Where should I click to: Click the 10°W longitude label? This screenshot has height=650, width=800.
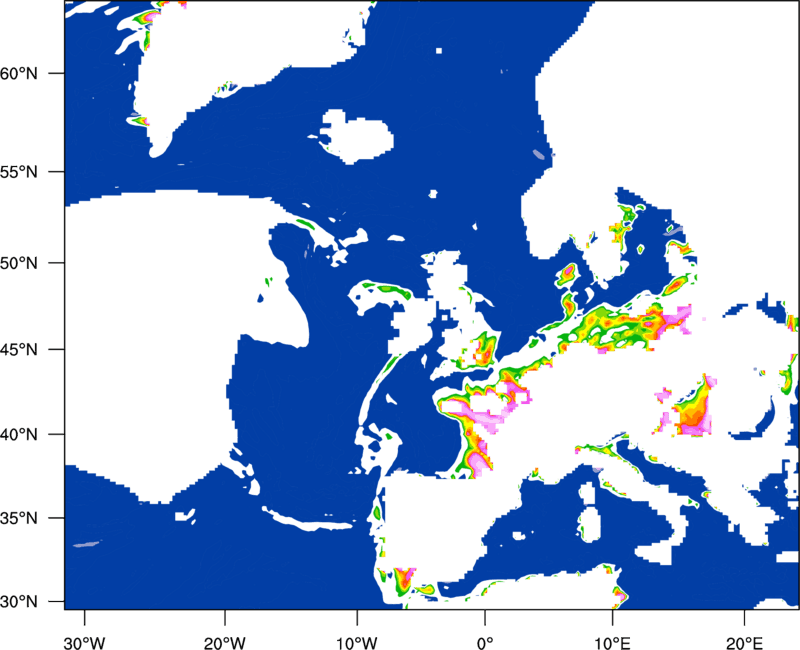pos(356,643)
